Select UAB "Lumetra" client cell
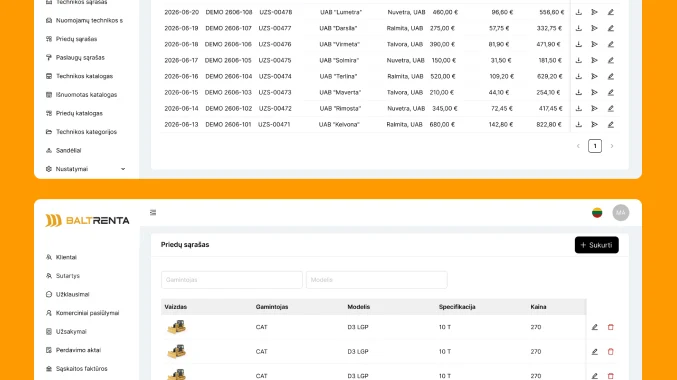 click(341, 12)
